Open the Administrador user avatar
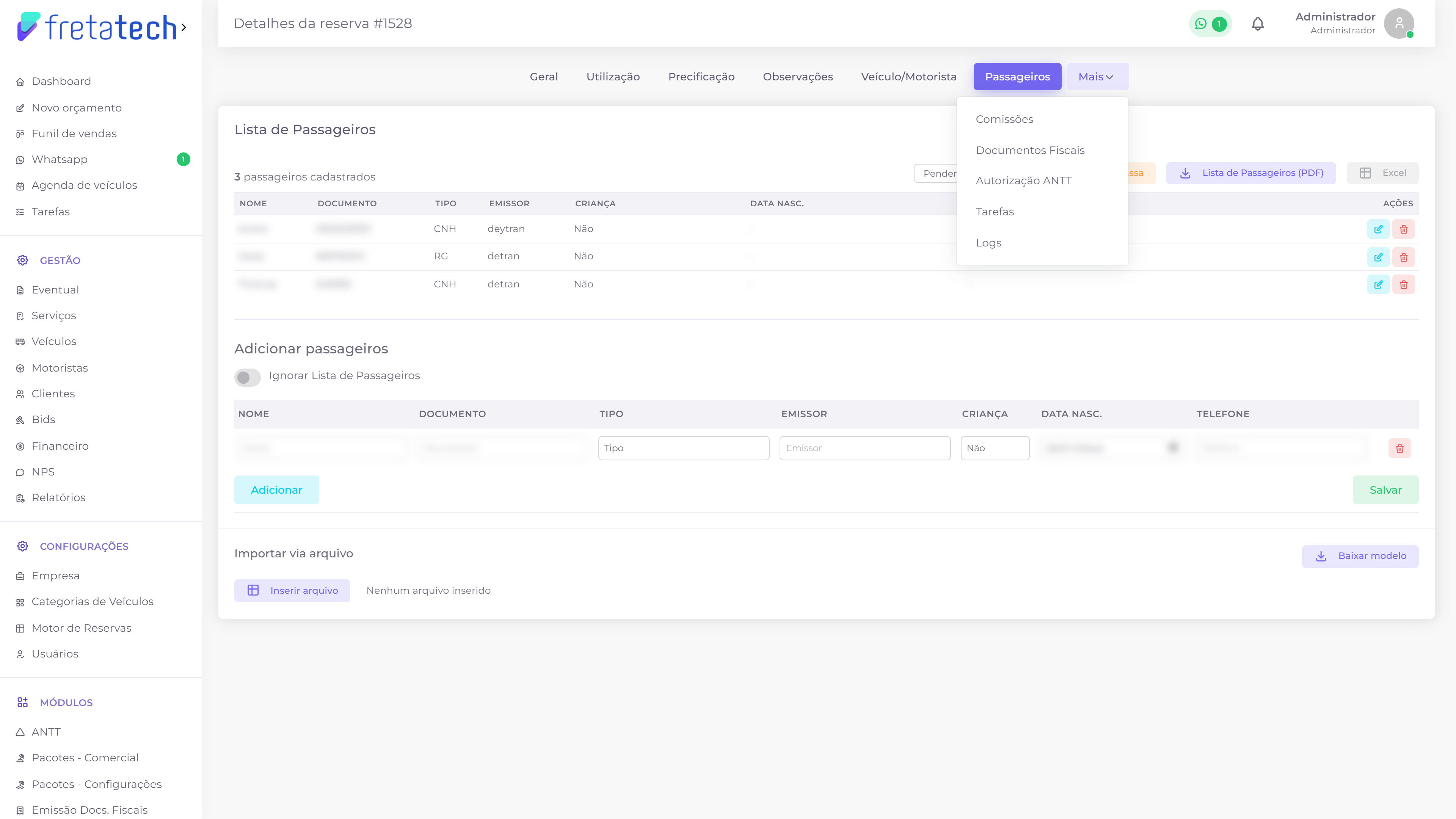Image resolution: width=1456 pixels, height=819 pixels. 1399,24
